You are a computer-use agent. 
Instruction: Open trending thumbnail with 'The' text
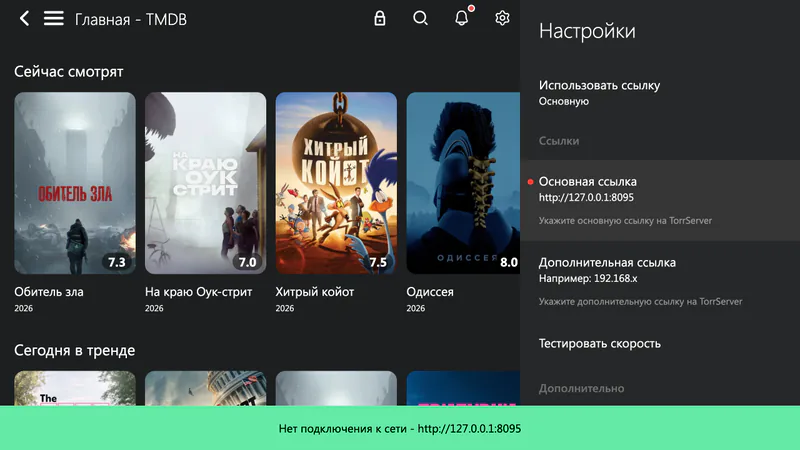[75, 388]
